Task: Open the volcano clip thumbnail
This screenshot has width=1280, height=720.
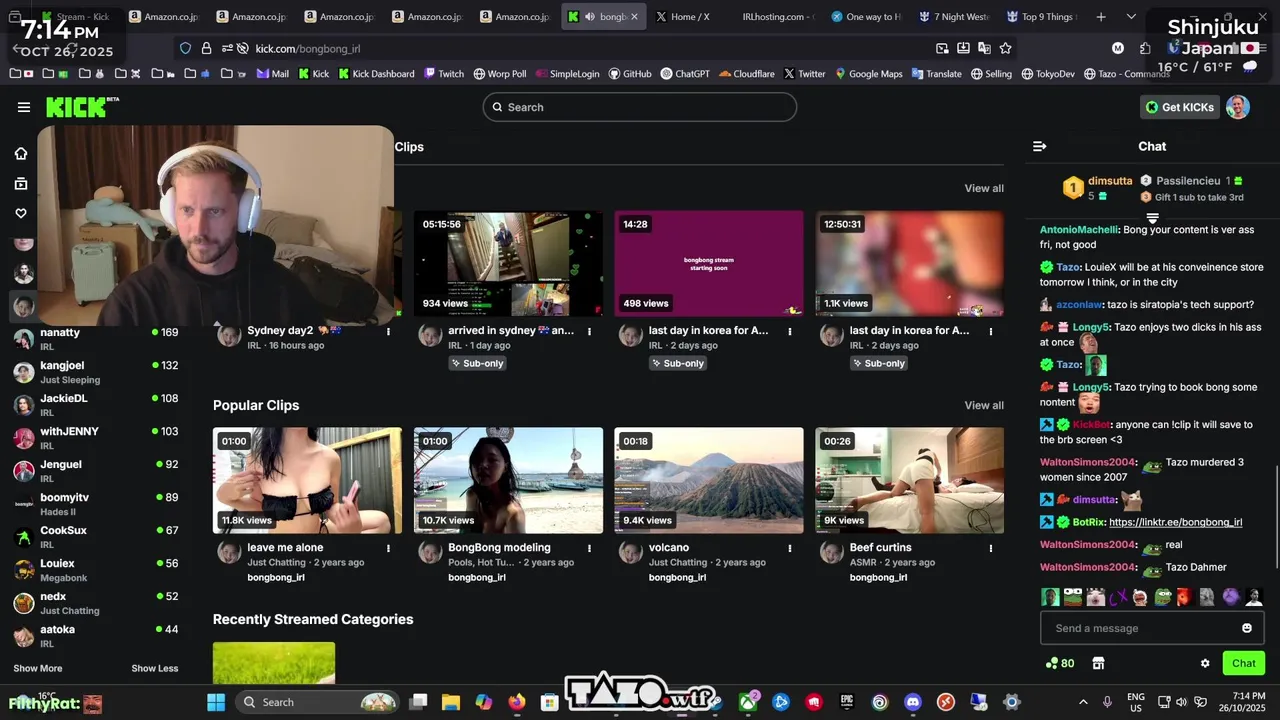Action: (x=709, y=481)
